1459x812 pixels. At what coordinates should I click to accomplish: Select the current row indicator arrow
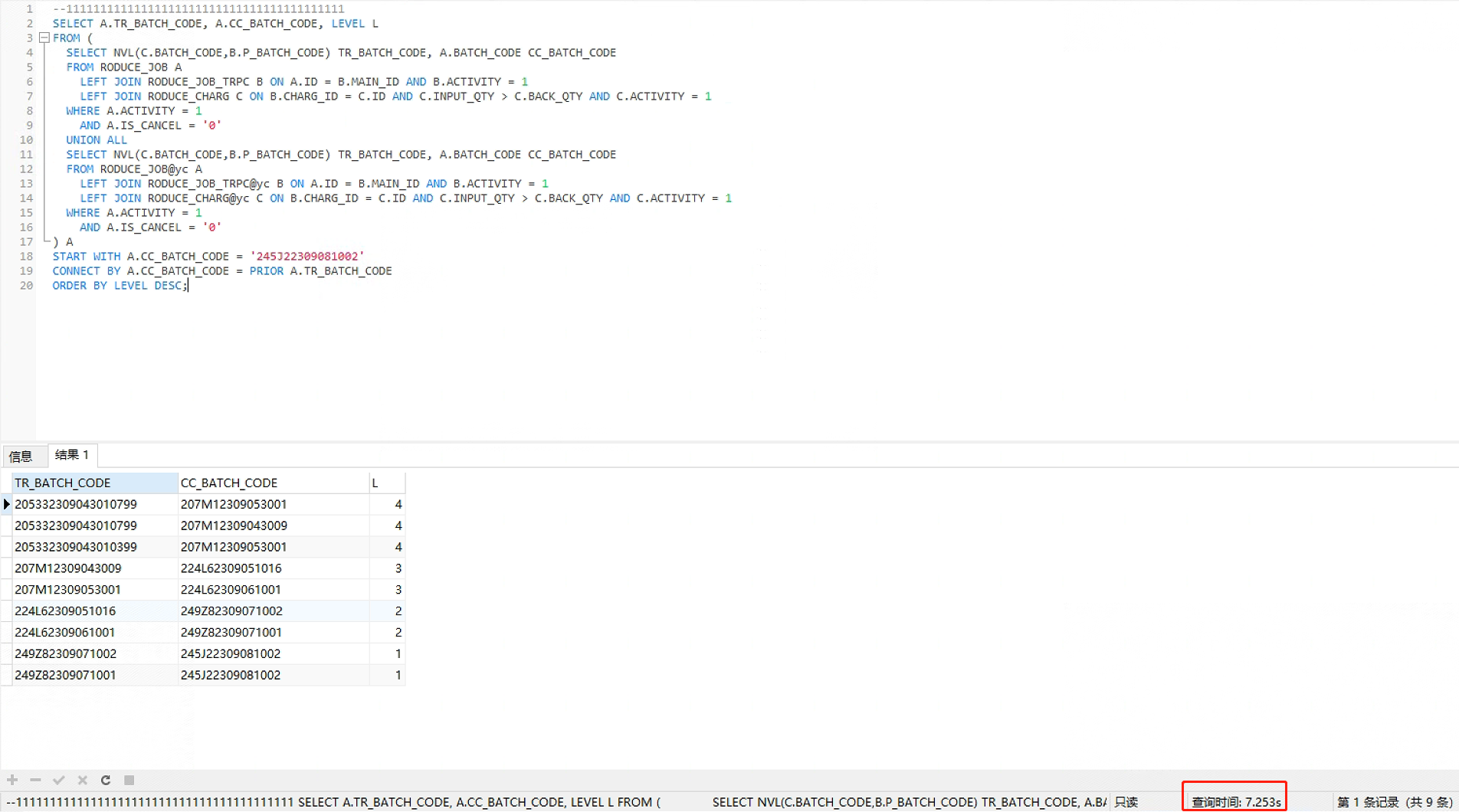7,504
